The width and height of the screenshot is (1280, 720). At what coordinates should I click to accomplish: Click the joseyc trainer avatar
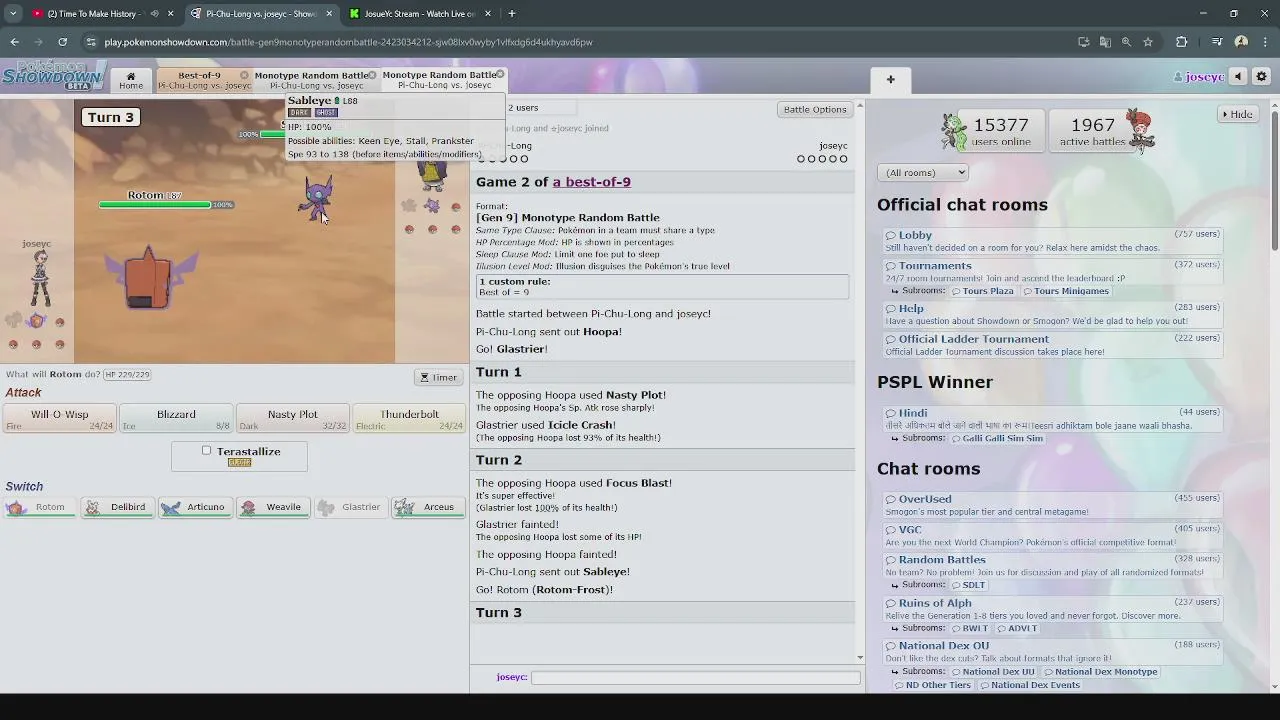point(39,279)
